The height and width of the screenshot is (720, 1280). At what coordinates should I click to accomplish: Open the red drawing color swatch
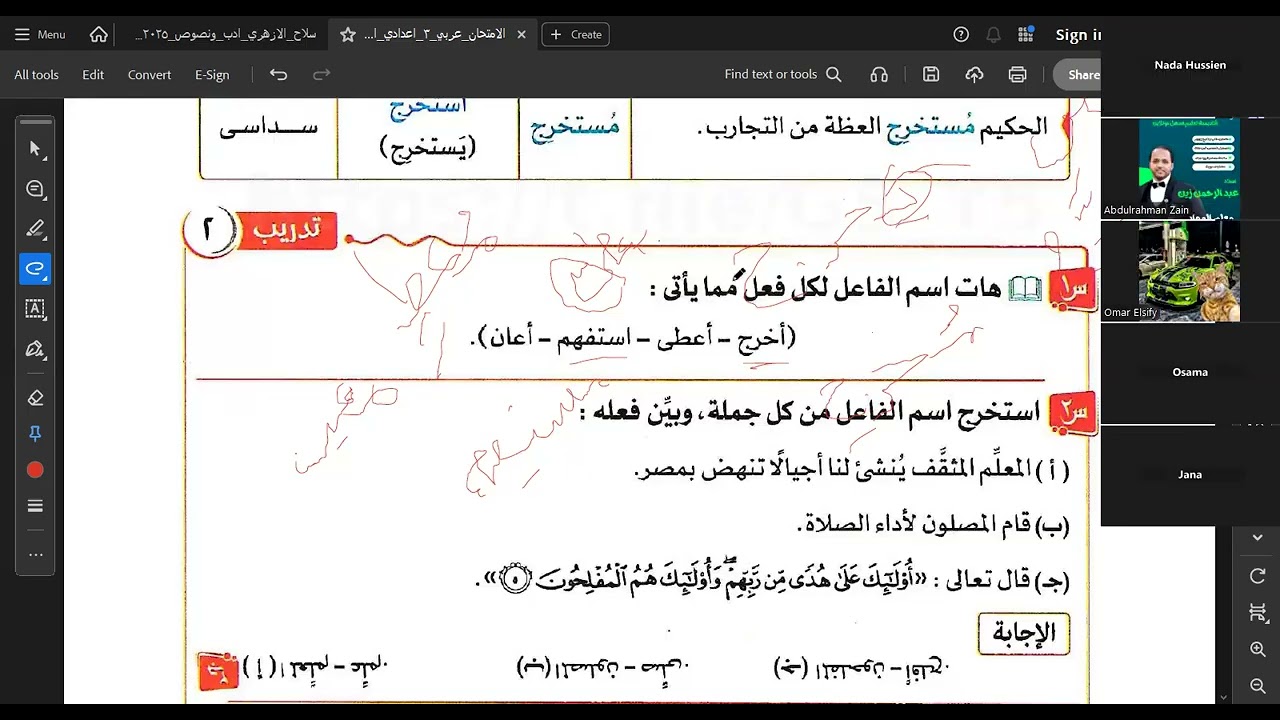pyautogui.click(x=35, y=470)
